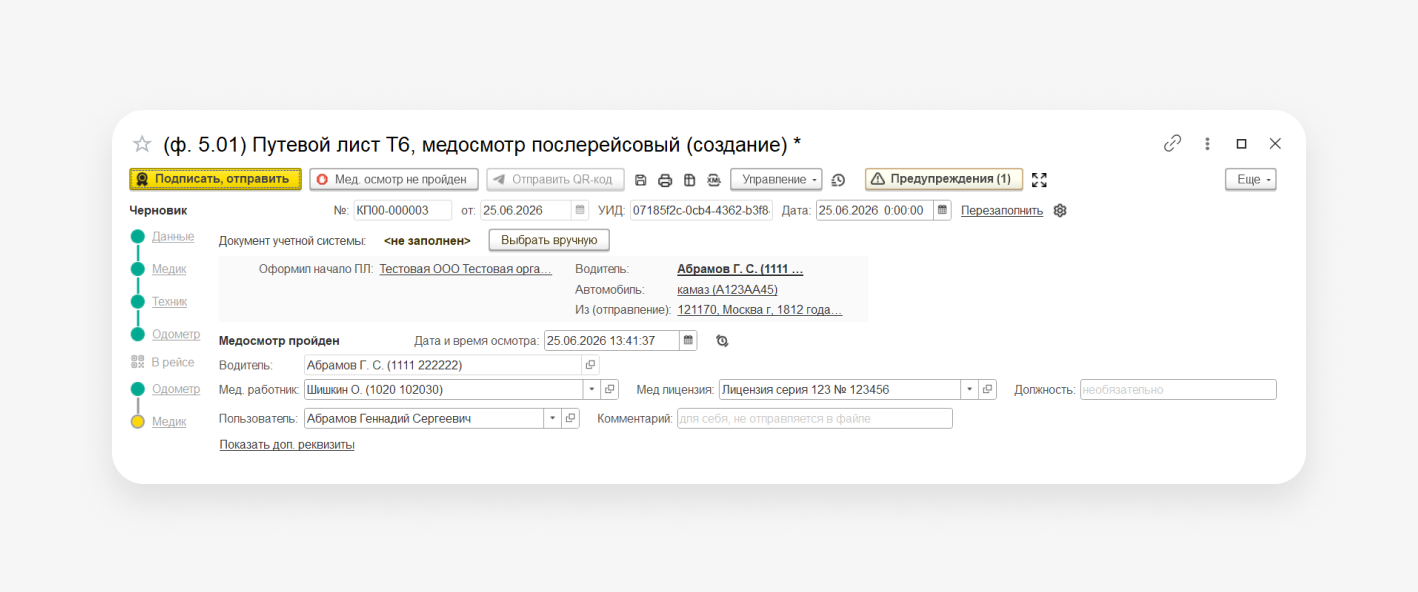
Task: Go to first Одометр step above В рейсе
Action: tap(176, 334)
